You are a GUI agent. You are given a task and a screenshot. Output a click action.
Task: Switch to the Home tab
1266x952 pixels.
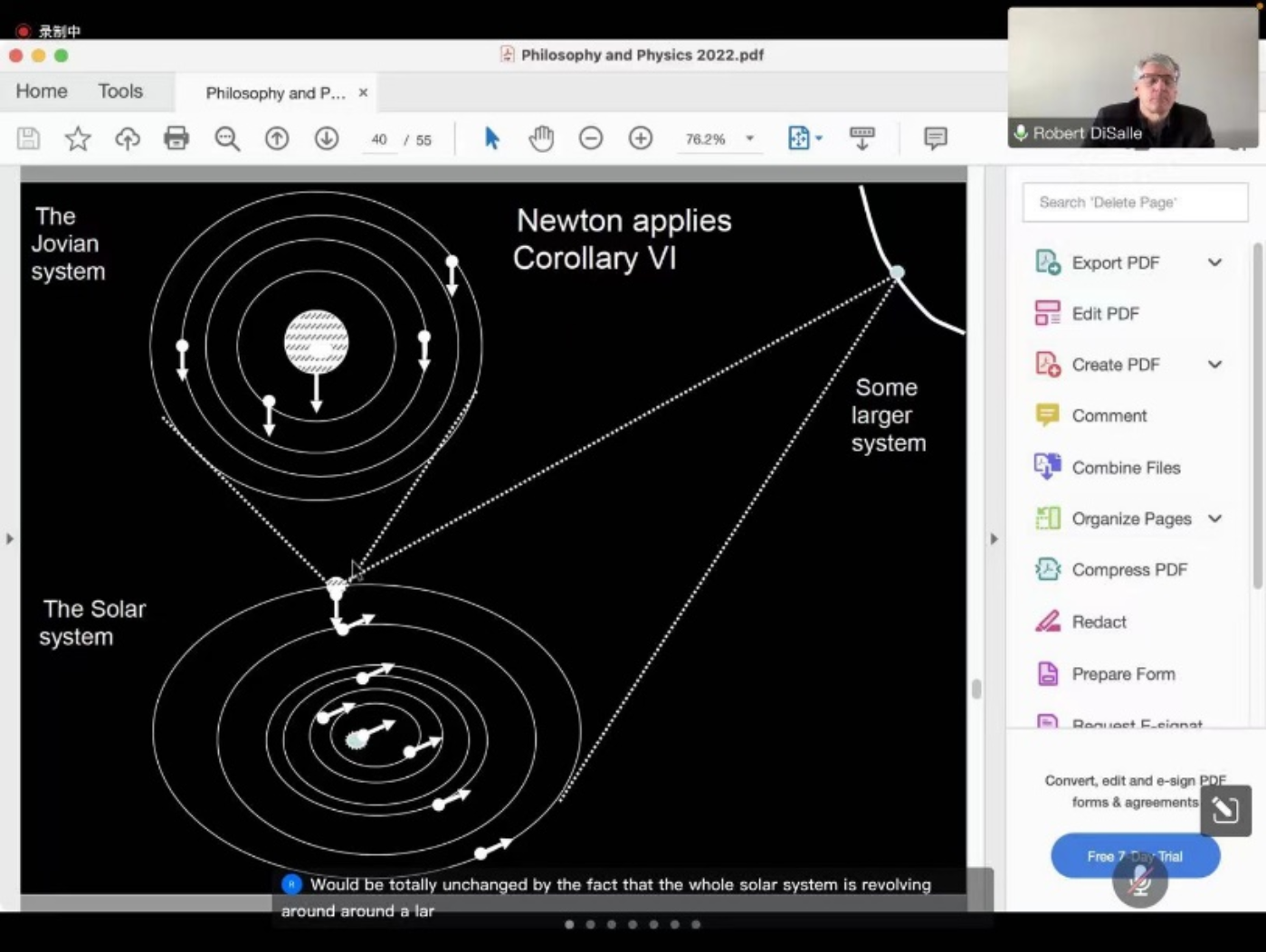[x=42, y=91]
